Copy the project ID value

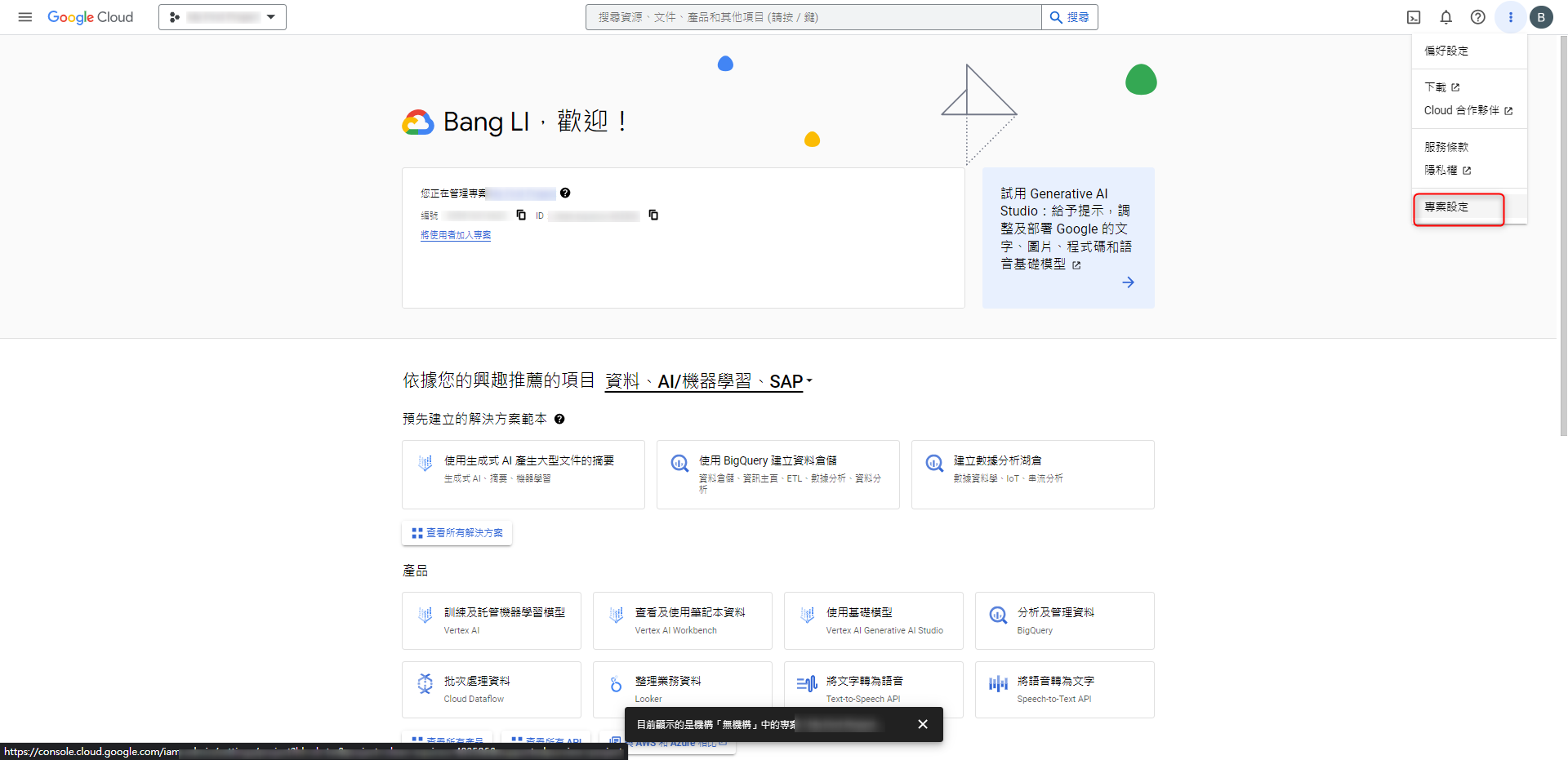pos(653,216)
